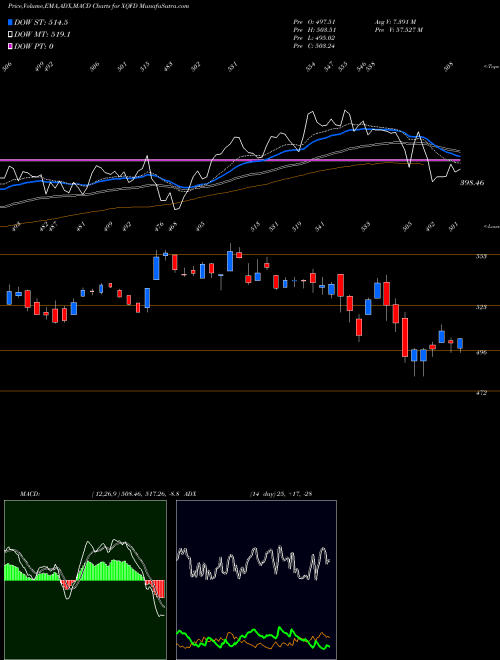Click the 'Pre V: 57.527 M' value
The image size is (500, 660).
coord(399,30)
